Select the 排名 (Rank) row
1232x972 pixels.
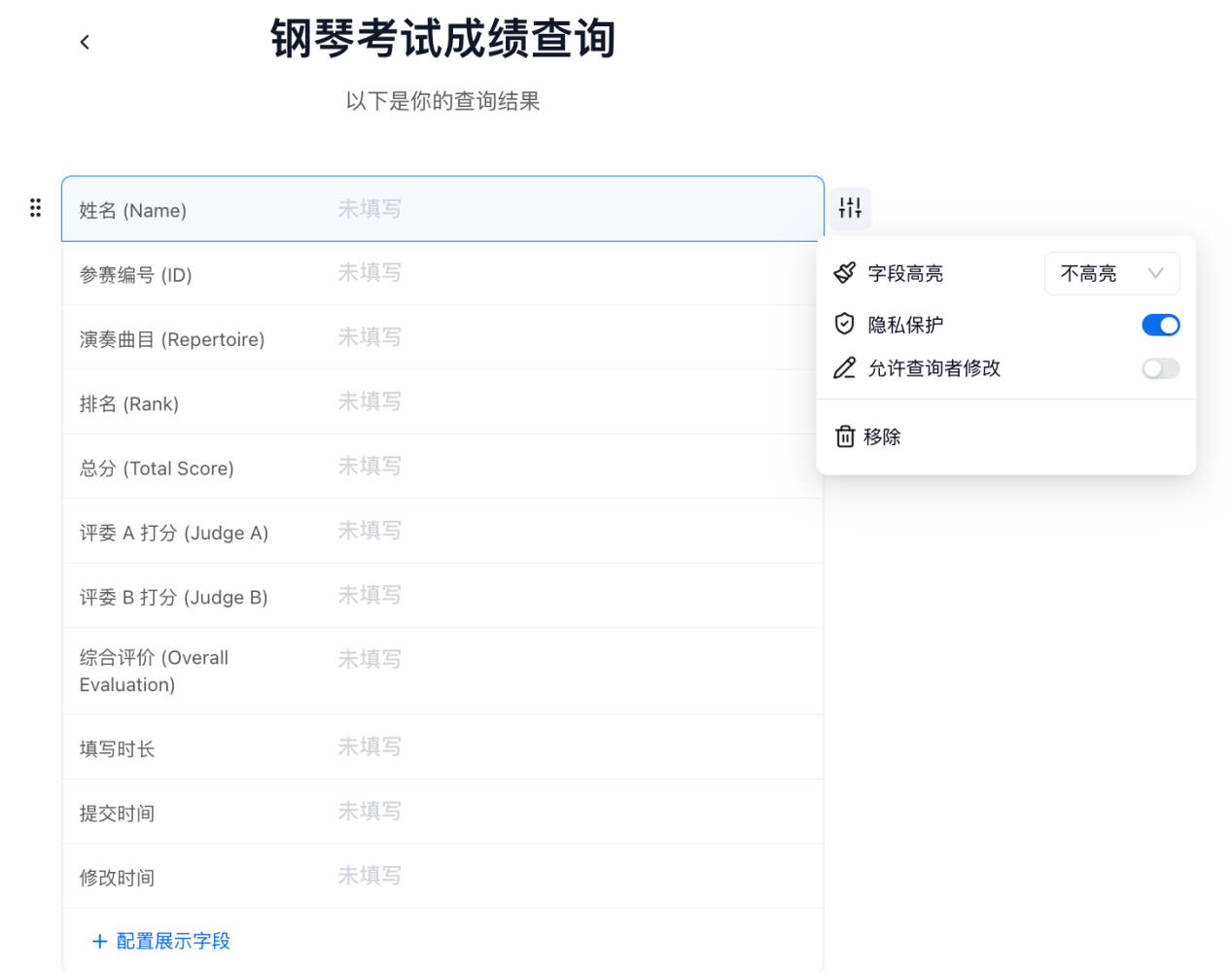pos(442,402)
